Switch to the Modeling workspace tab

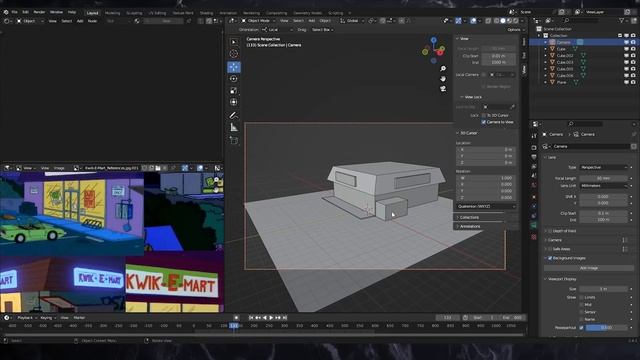click(113, 13)
